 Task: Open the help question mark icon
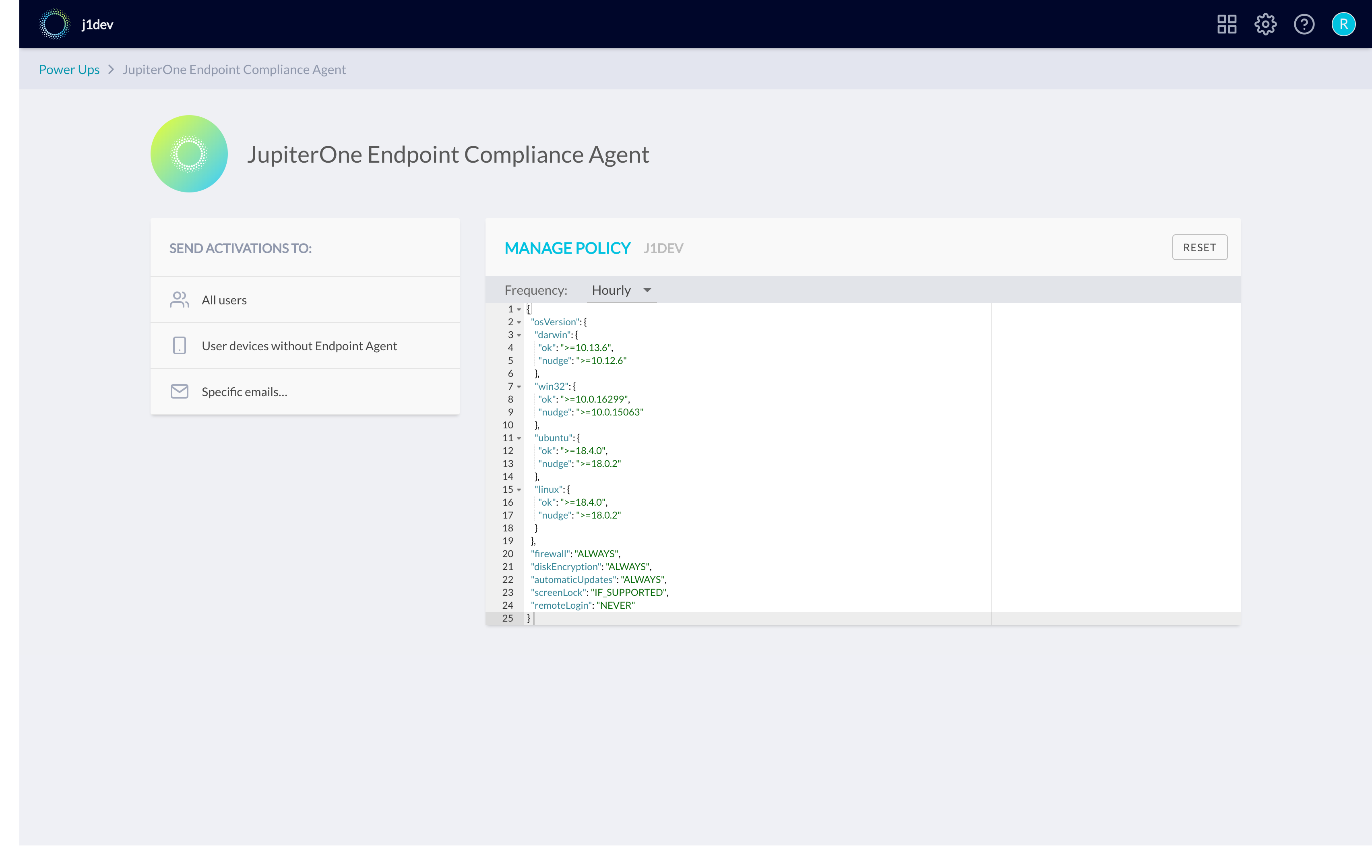coord(1304,24)
